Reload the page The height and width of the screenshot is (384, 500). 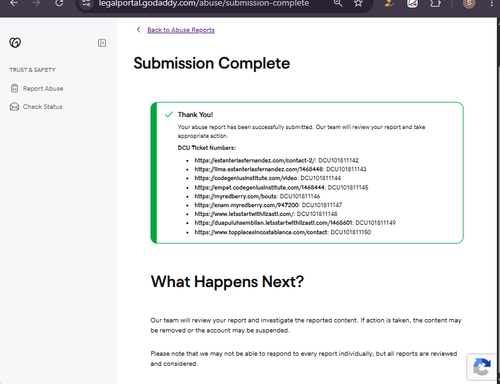coord(59,3)
